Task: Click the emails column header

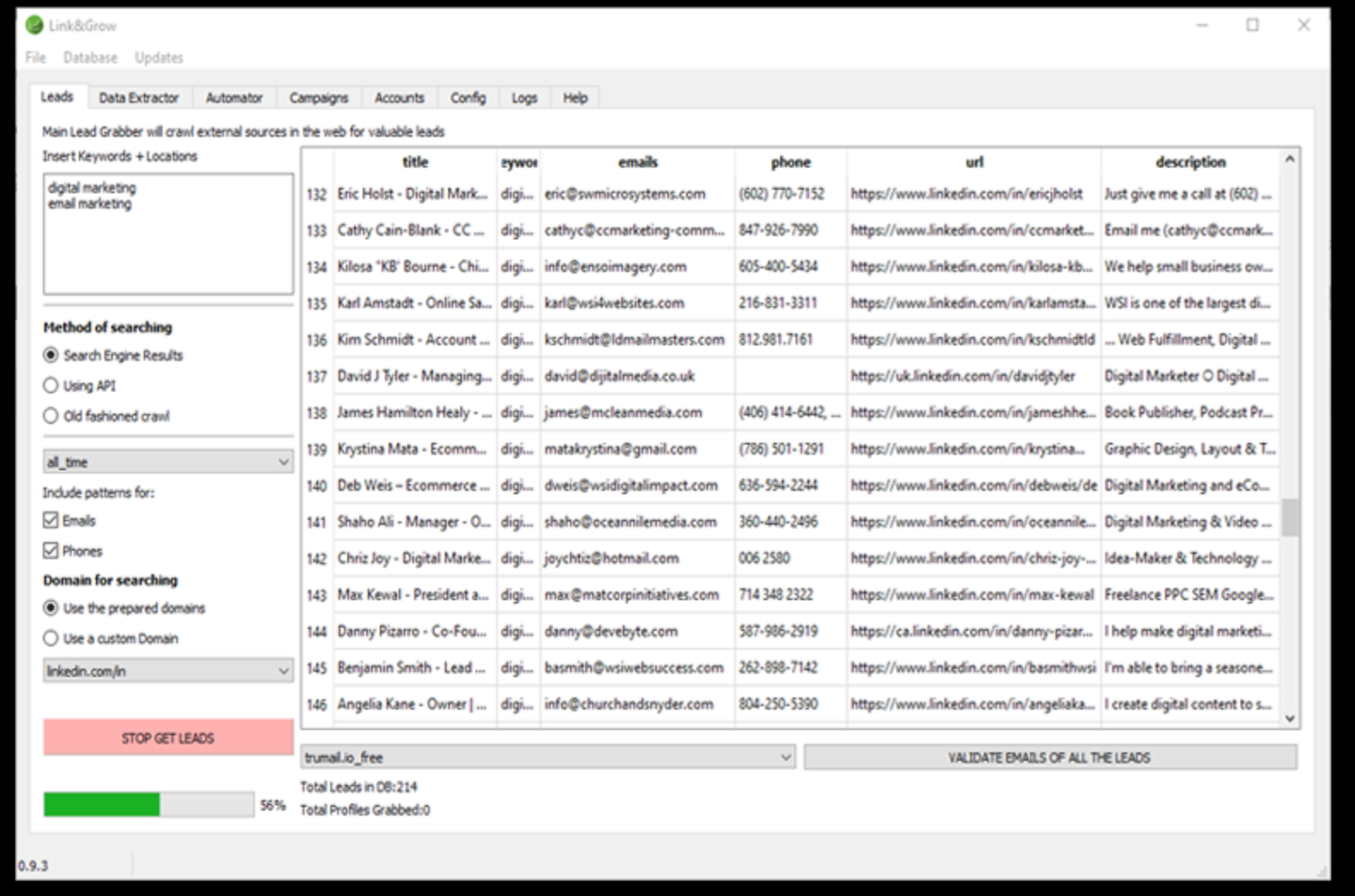Action: (x=637, y=162)
